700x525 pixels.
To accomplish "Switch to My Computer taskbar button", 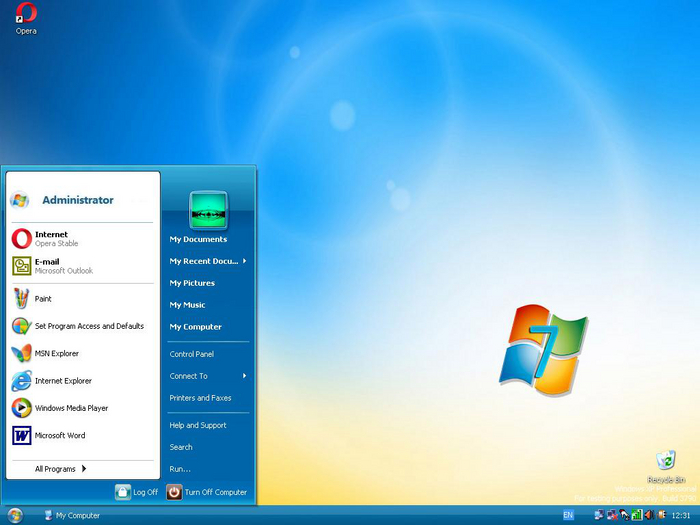I will 71,516.
